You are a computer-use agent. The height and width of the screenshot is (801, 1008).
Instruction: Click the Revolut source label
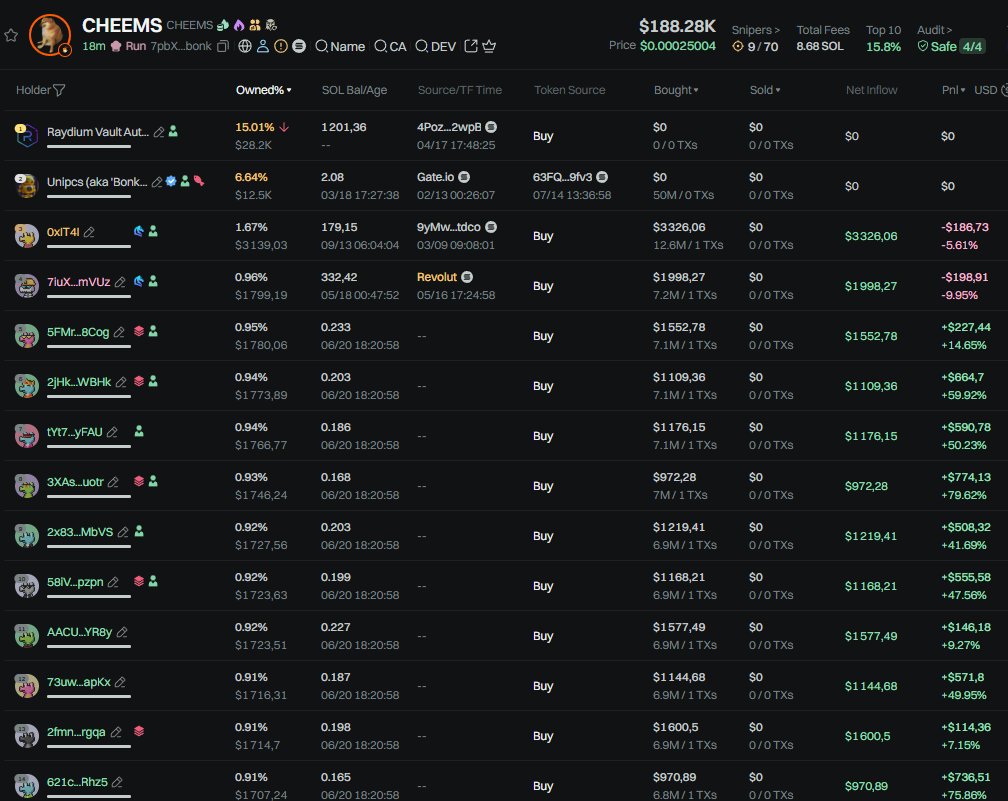pos(436,277)
